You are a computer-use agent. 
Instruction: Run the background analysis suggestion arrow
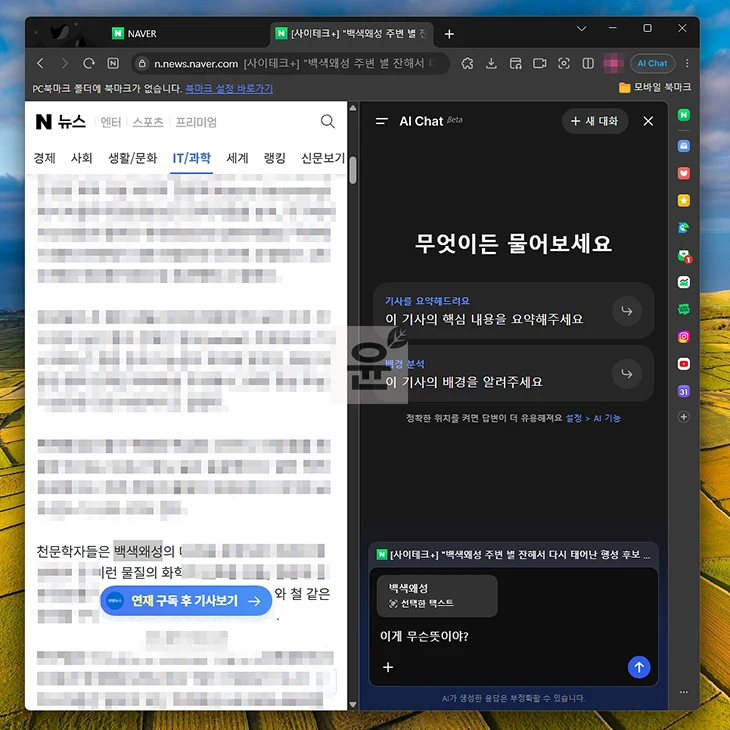(x=627, y=373)
